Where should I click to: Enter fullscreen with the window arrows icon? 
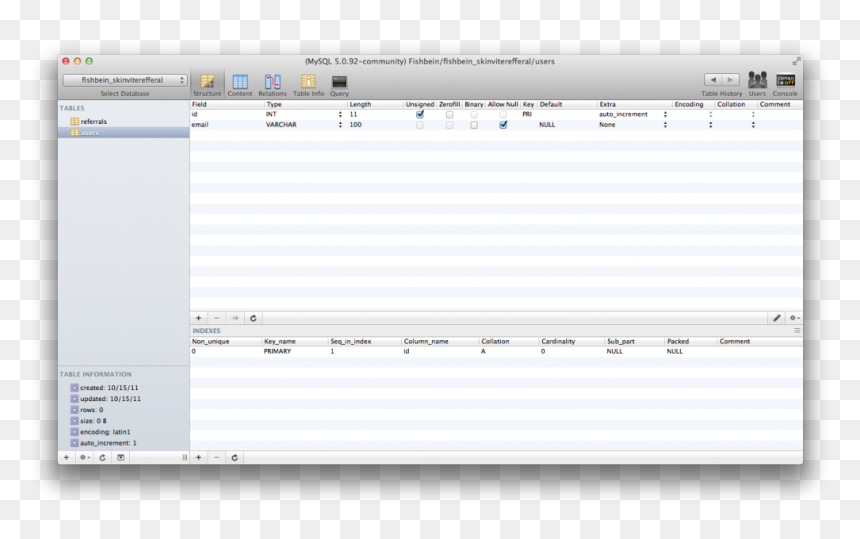[796, 61]
